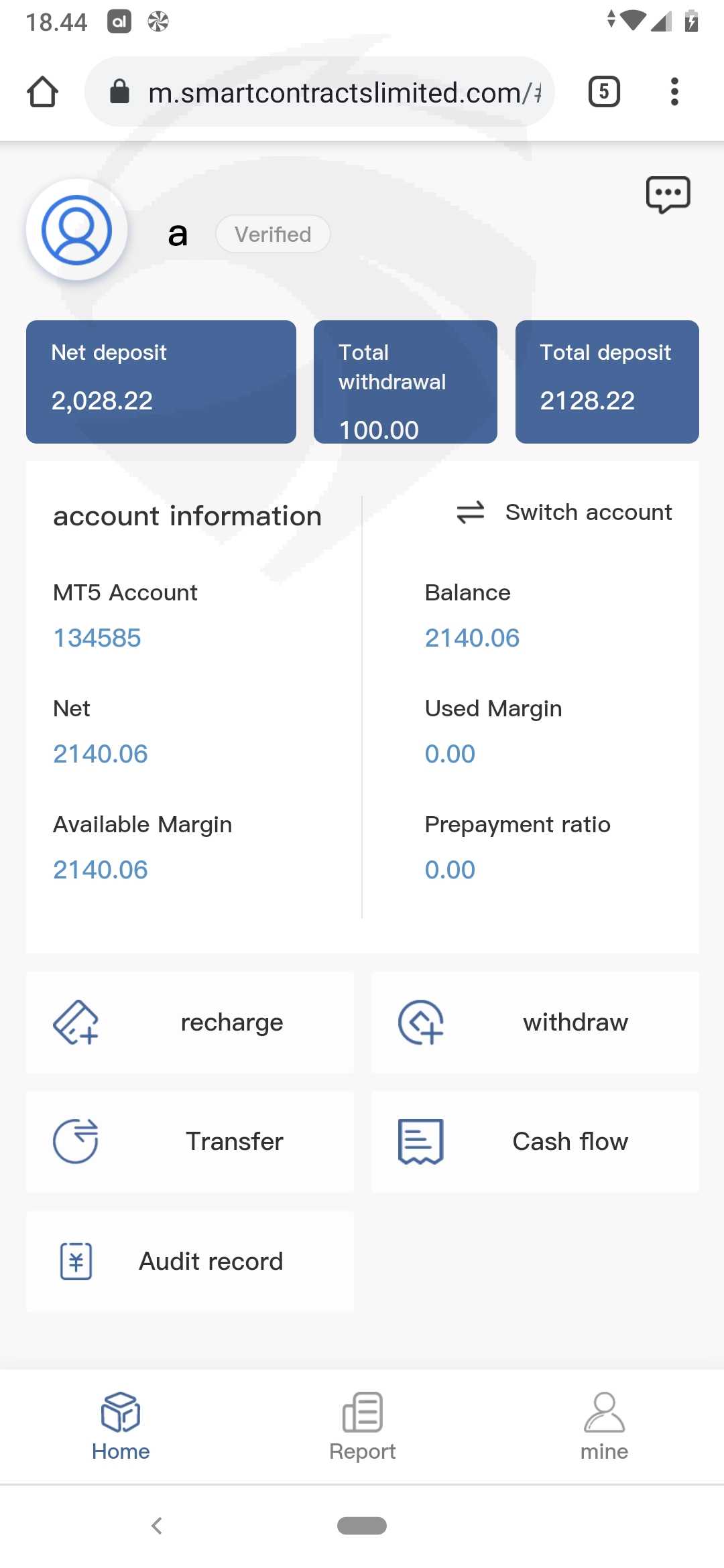Tap the Transfer icon
The height and width of the screenshot is (1568, 724).
click(x=76, y=1141)
